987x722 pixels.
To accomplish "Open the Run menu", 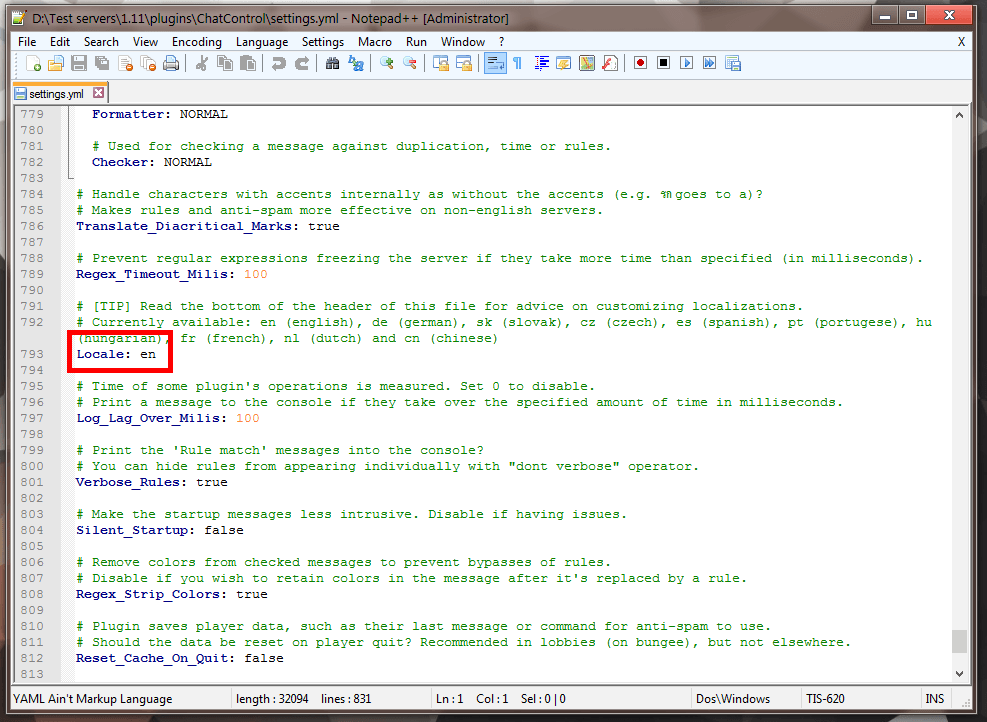I will point(416,42).
